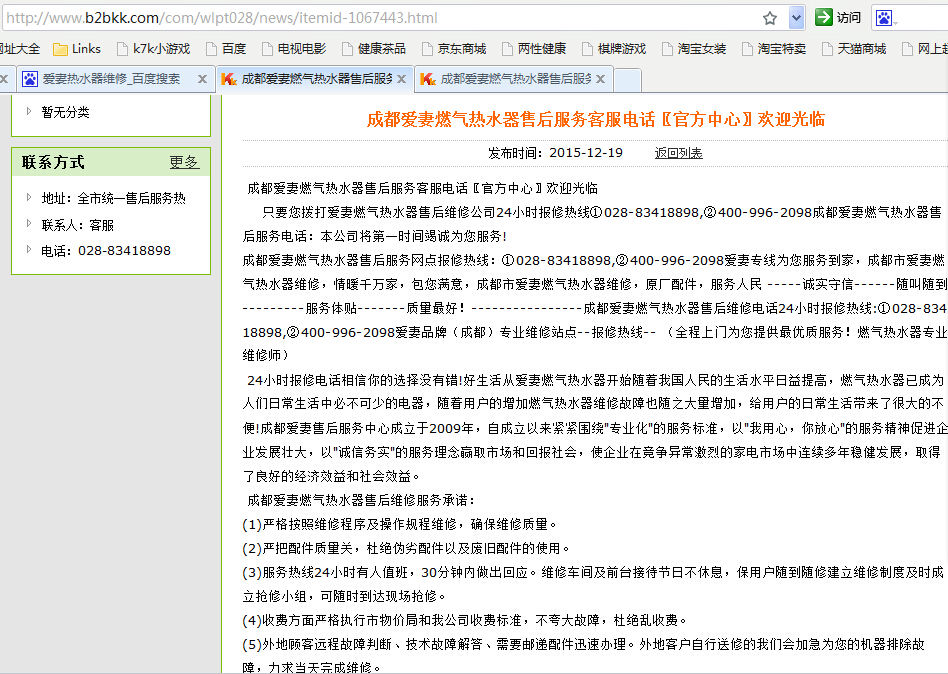Click the K favicon on the active tab
This screenshot has height=674, width=948.
[x=229, y=79]
